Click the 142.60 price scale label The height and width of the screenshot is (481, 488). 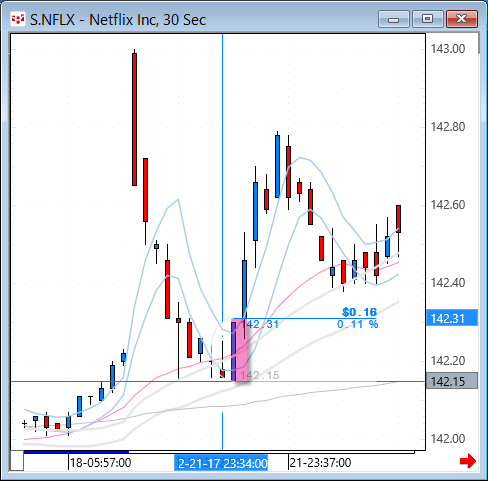coord(448,205)
